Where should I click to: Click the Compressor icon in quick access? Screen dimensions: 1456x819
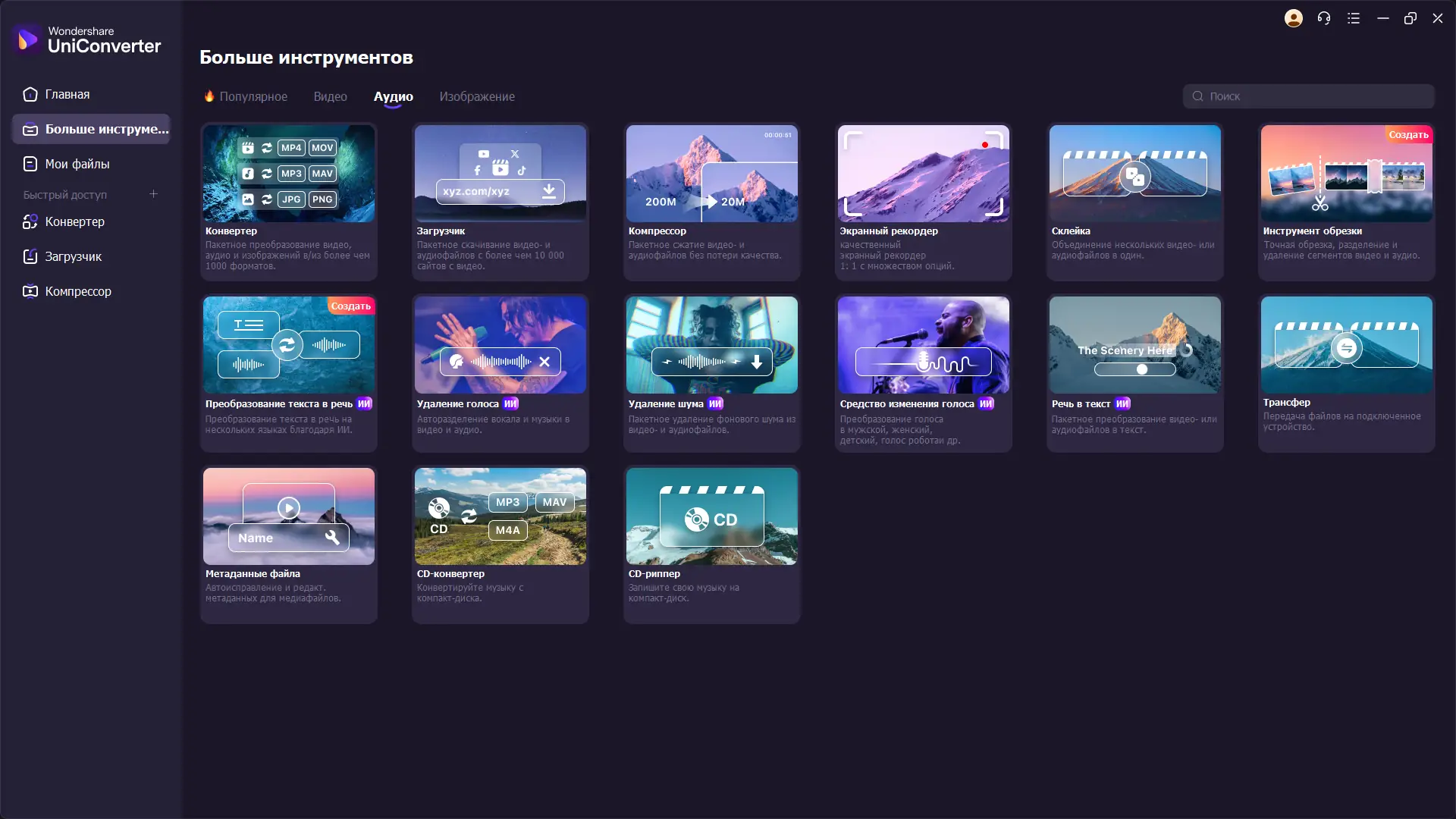click(x=30, y=291)
